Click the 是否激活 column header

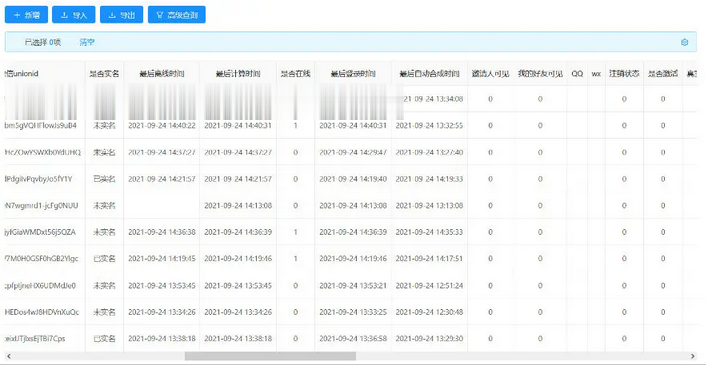(x=663, y=74)
